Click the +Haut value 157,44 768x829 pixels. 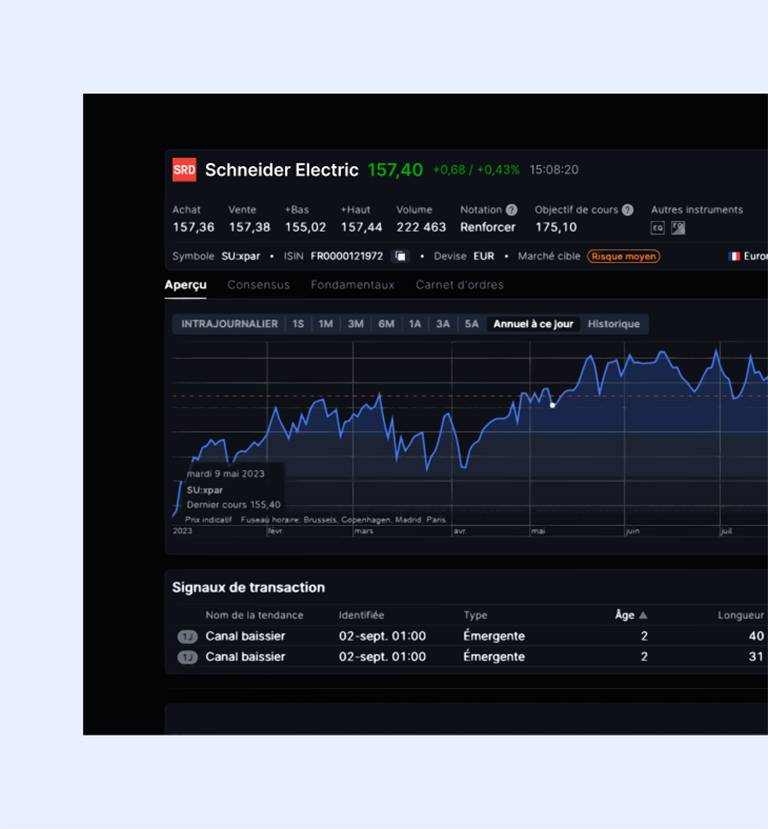point(362,227)
